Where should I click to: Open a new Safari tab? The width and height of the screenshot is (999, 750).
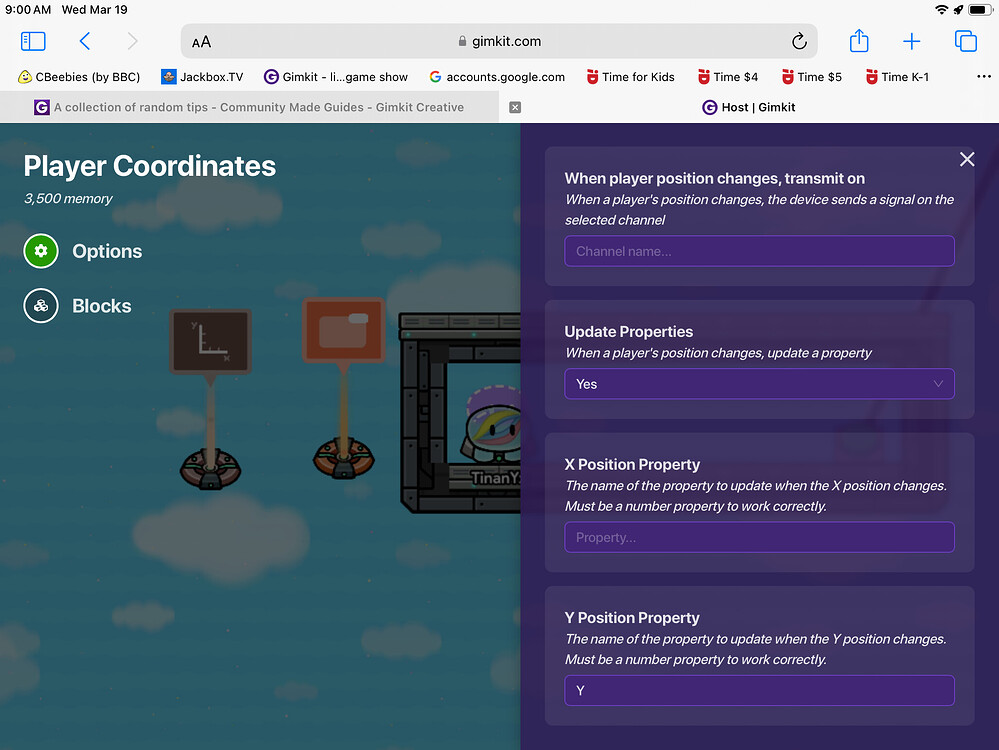(912, 41)
